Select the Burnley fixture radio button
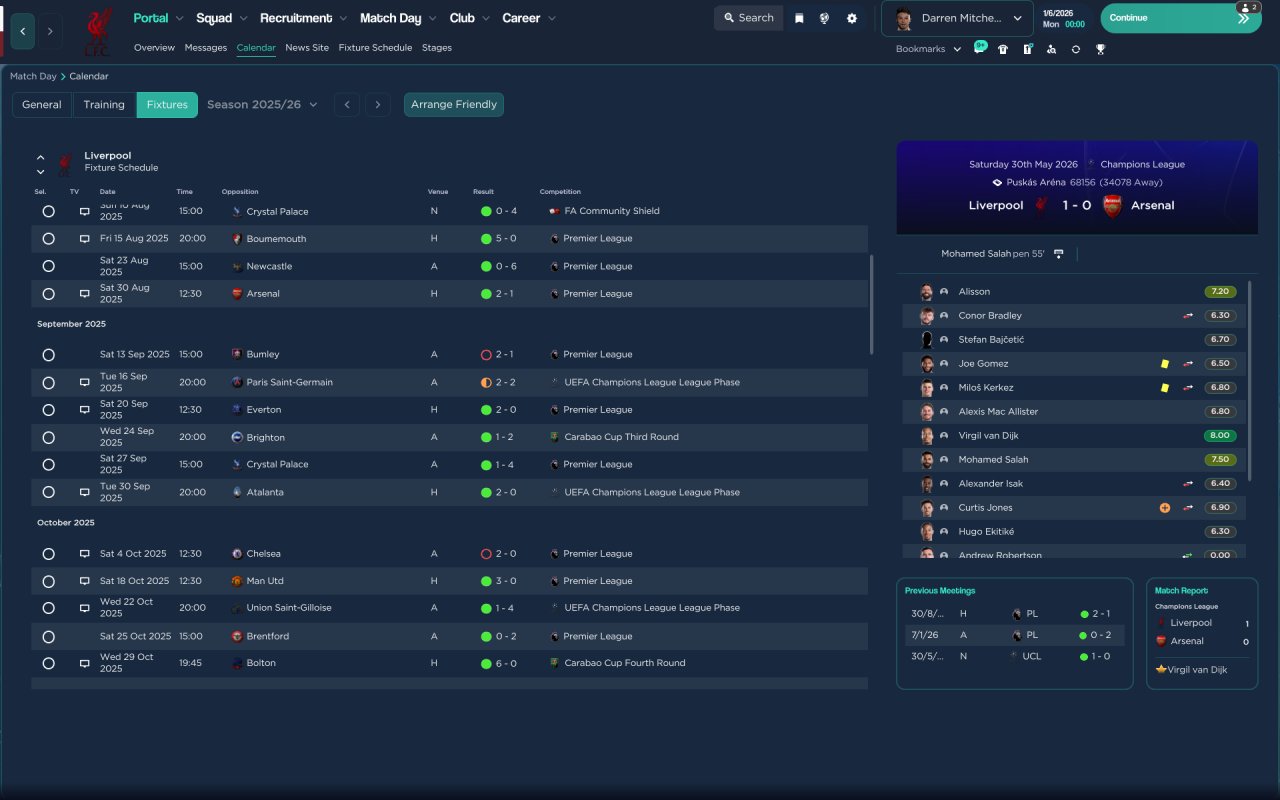The width and height of the screenshot is (1280, 800). pos(48,355)
